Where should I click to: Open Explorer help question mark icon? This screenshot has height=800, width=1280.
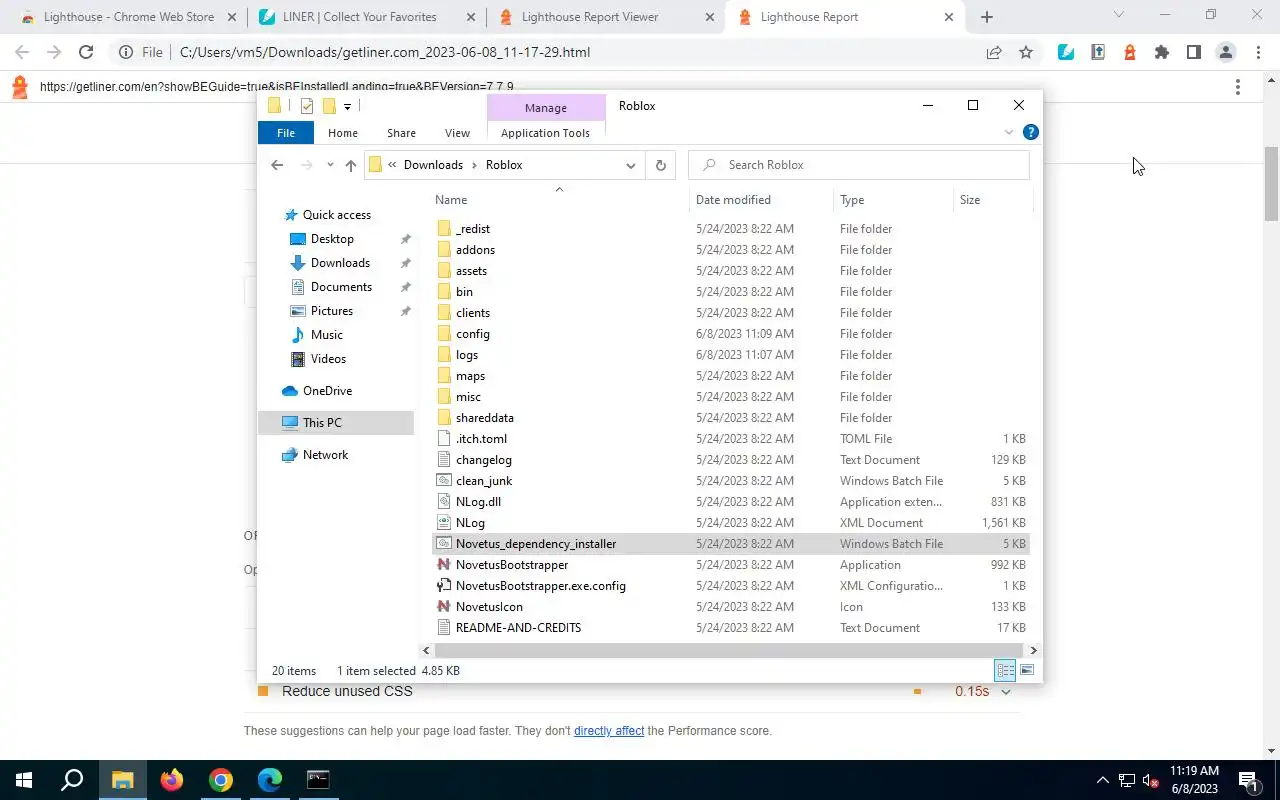pyautogui.click(x=1031, y=132)
